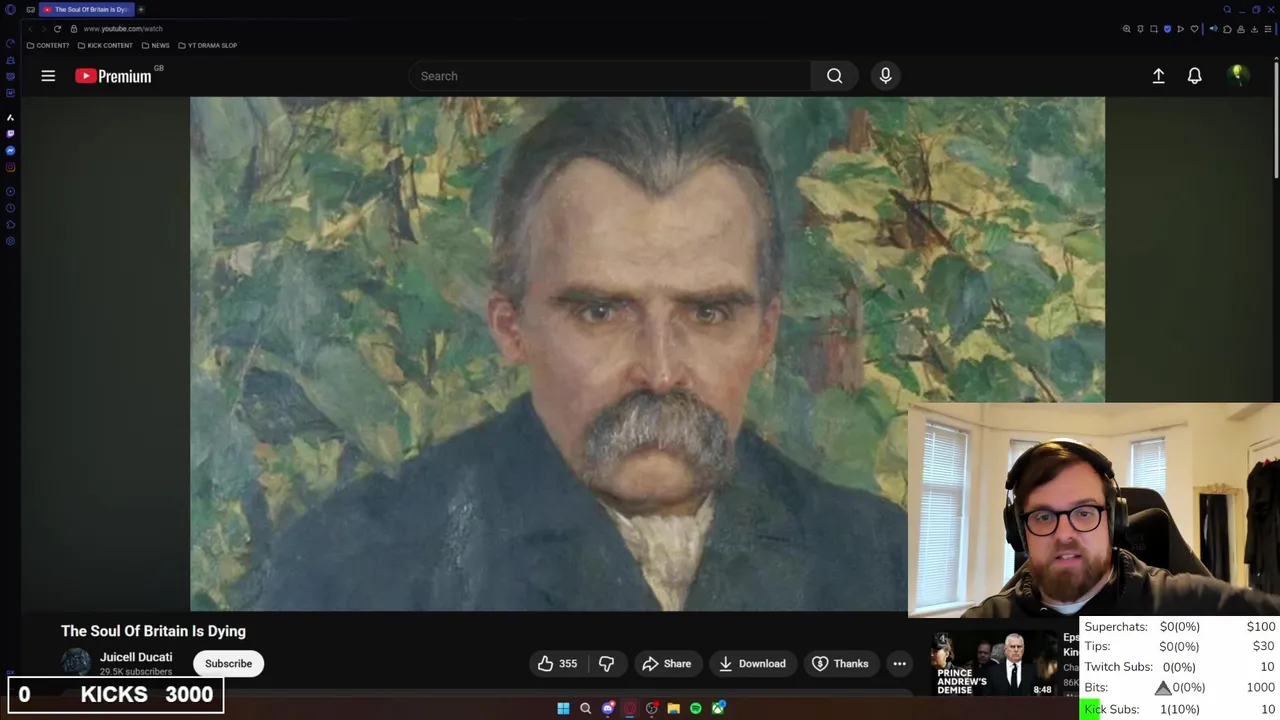Open File Explorer from taskbar
Image resolution: width=1280 pixels, height=720 pixels.
coord(673,708)
